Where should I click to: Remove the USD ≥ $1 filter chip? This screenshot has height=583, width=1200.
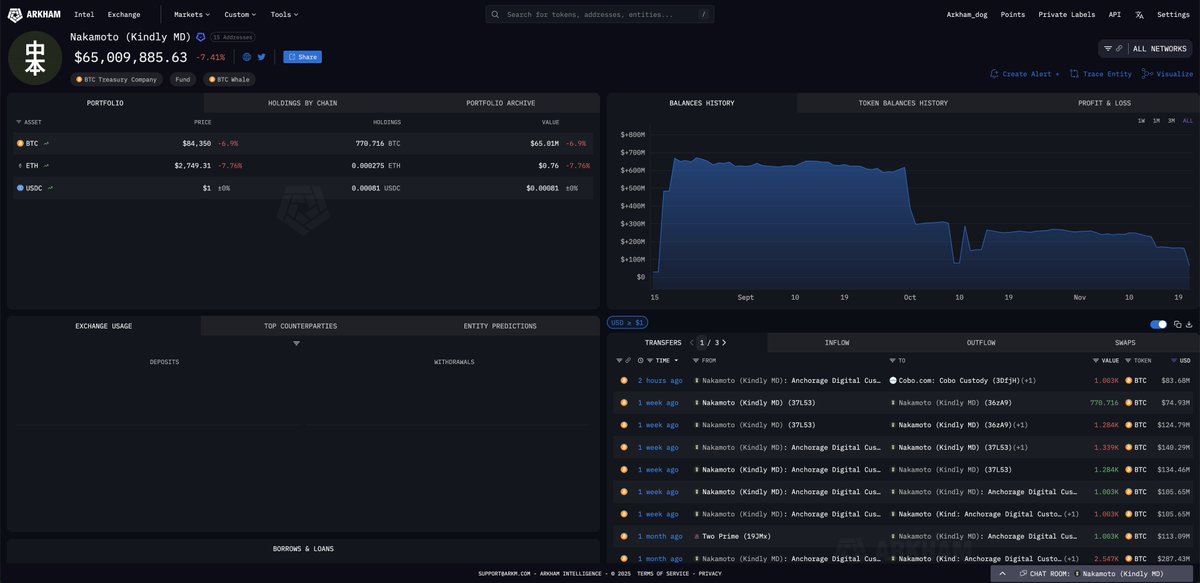pos(629,323)
